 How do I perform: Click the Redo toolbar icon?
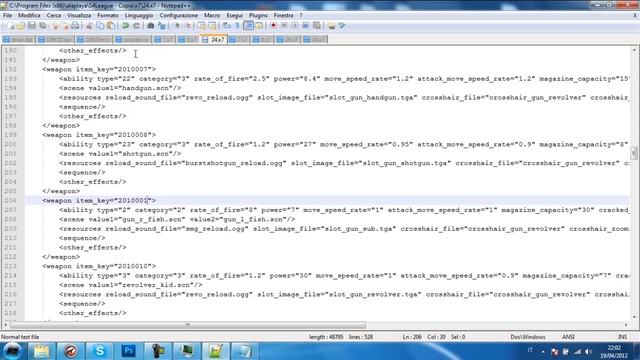click(x=136, y=26)
